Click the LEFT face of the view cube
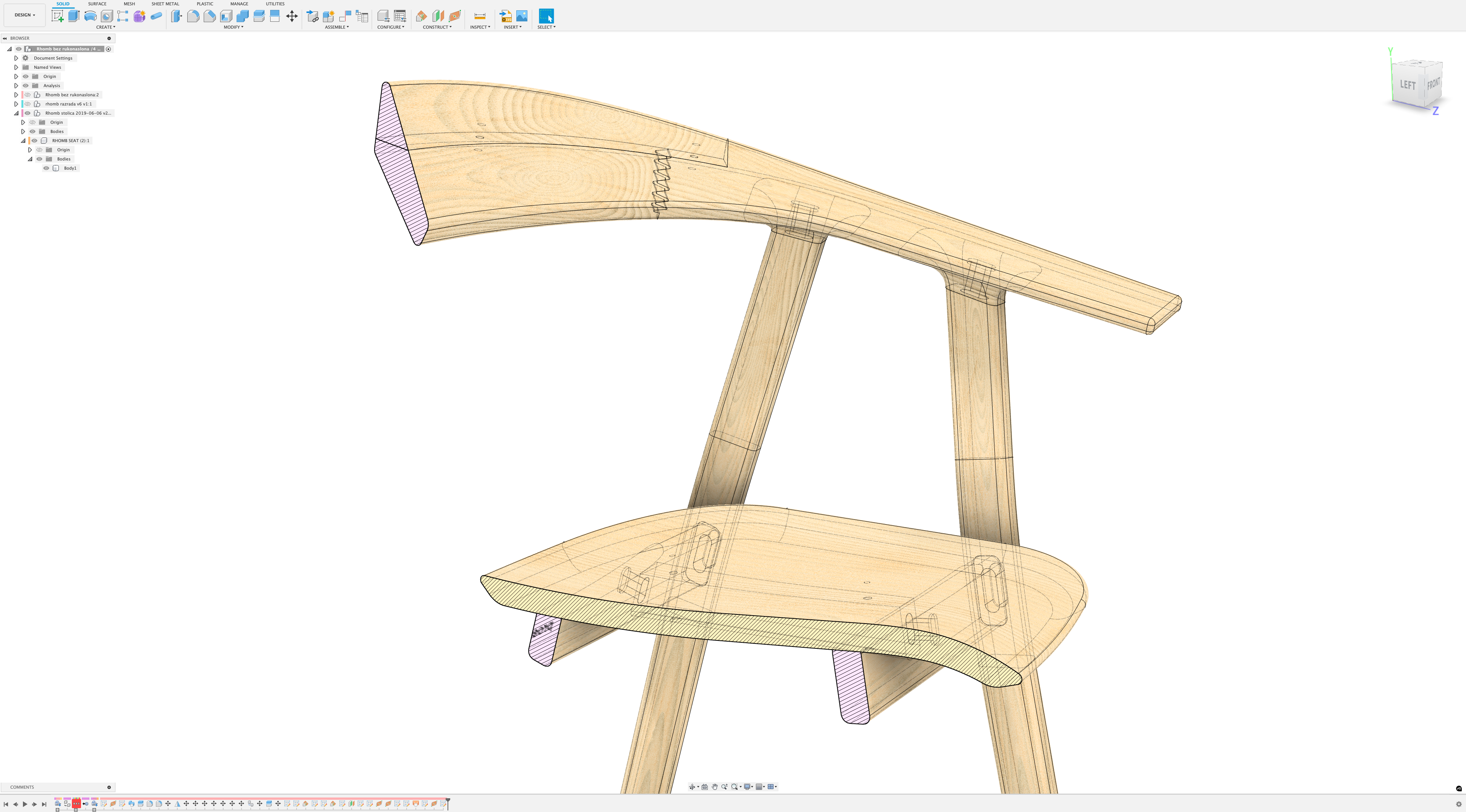Viewport: 1466px width, 812px height. [x=1408, y=85]
